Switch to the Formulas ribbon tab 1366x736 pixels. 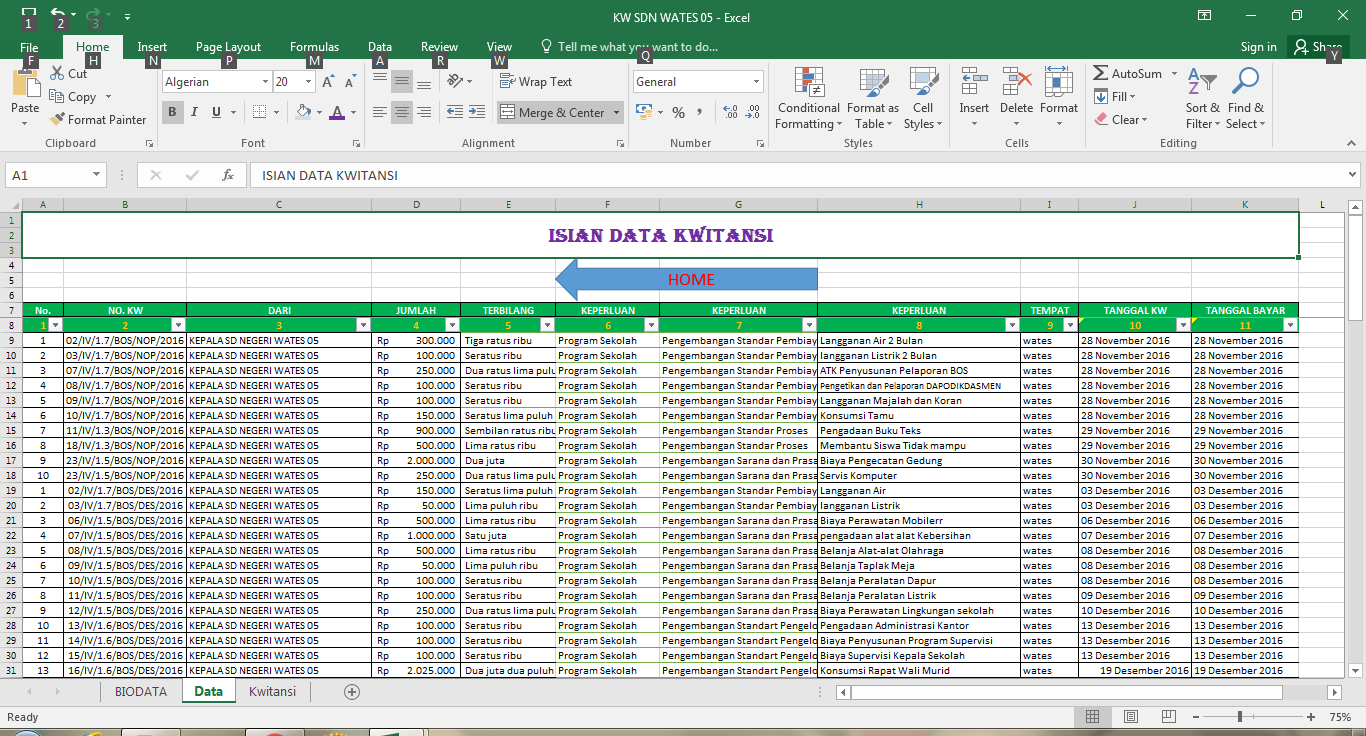click(314, 45)
